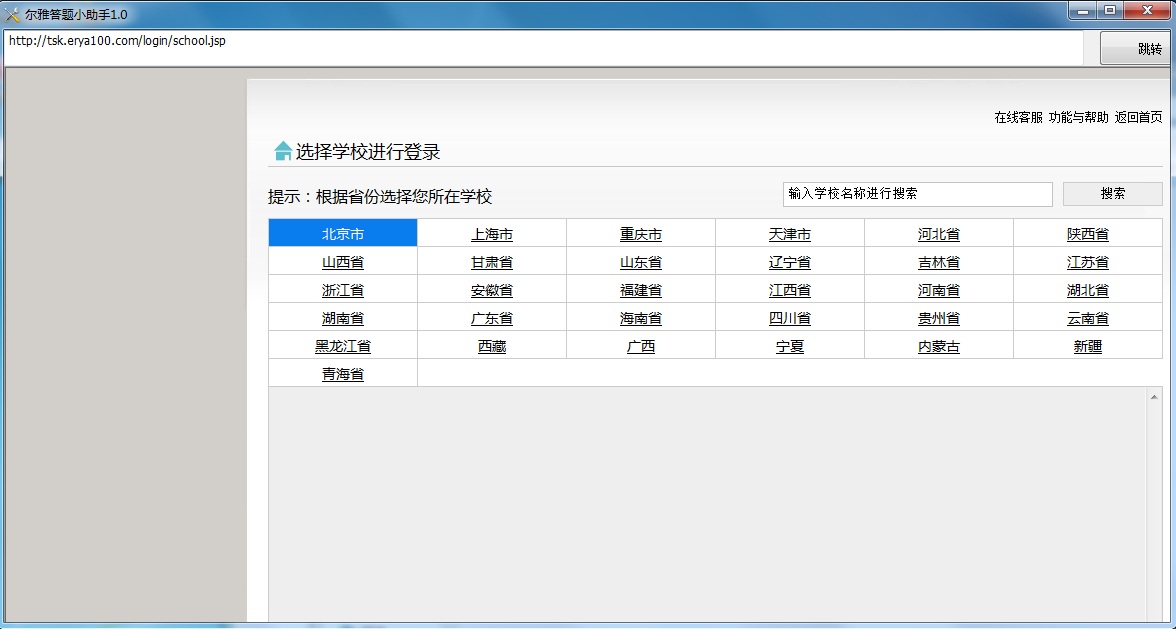Screen dimensions: 1176x629
Task: Pick 新疆 from the region list
Action: pos(1088,346)
